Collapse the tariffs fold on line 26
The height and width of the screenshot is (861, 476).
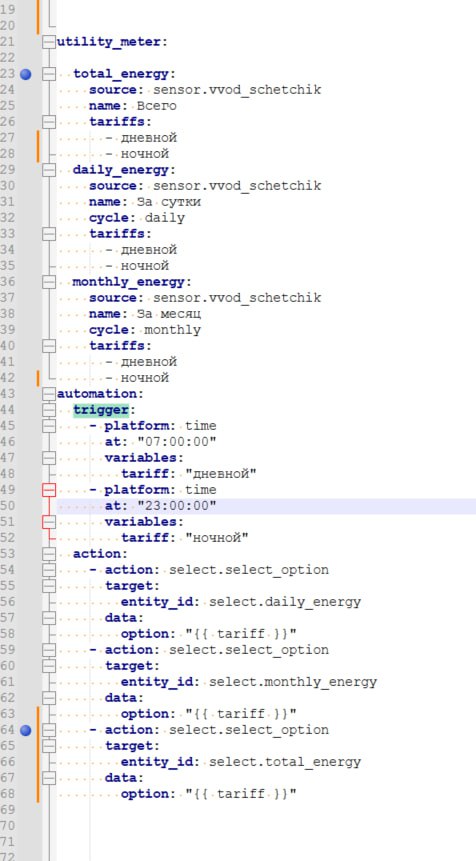tap(49, 122)
